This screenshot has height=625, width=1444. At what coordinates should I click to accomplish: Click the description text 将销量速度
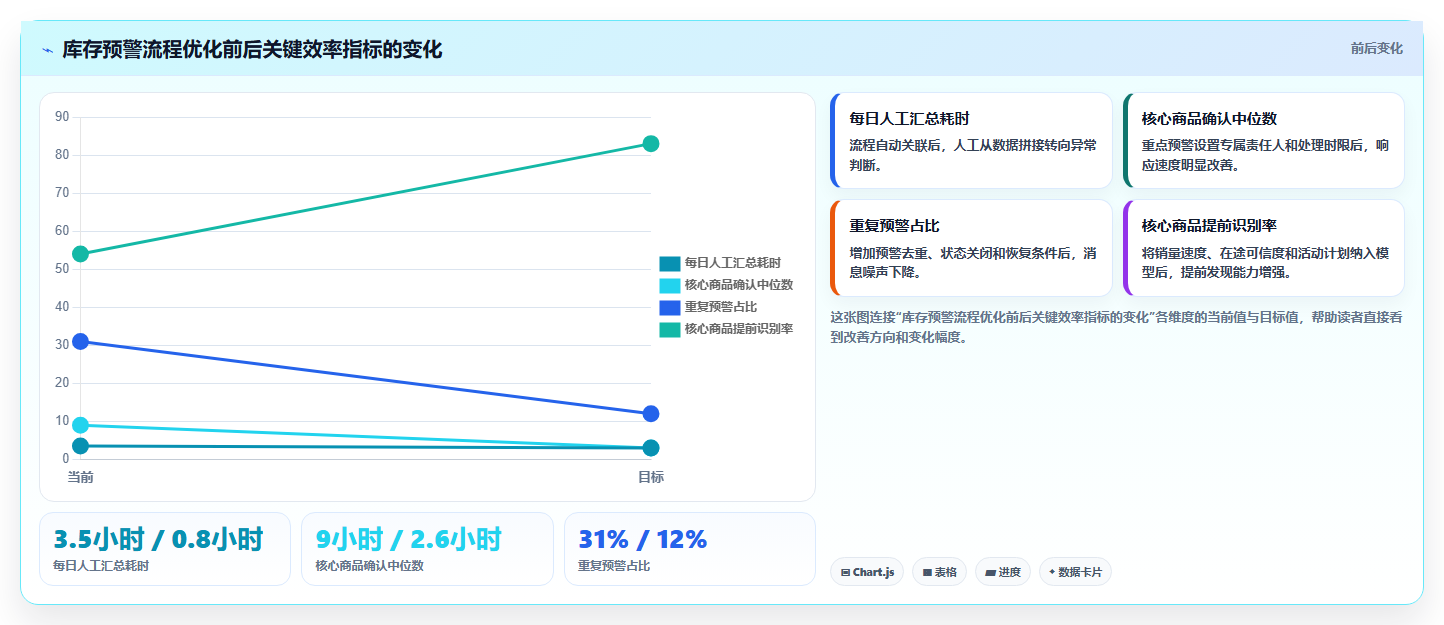point(1265,262)
